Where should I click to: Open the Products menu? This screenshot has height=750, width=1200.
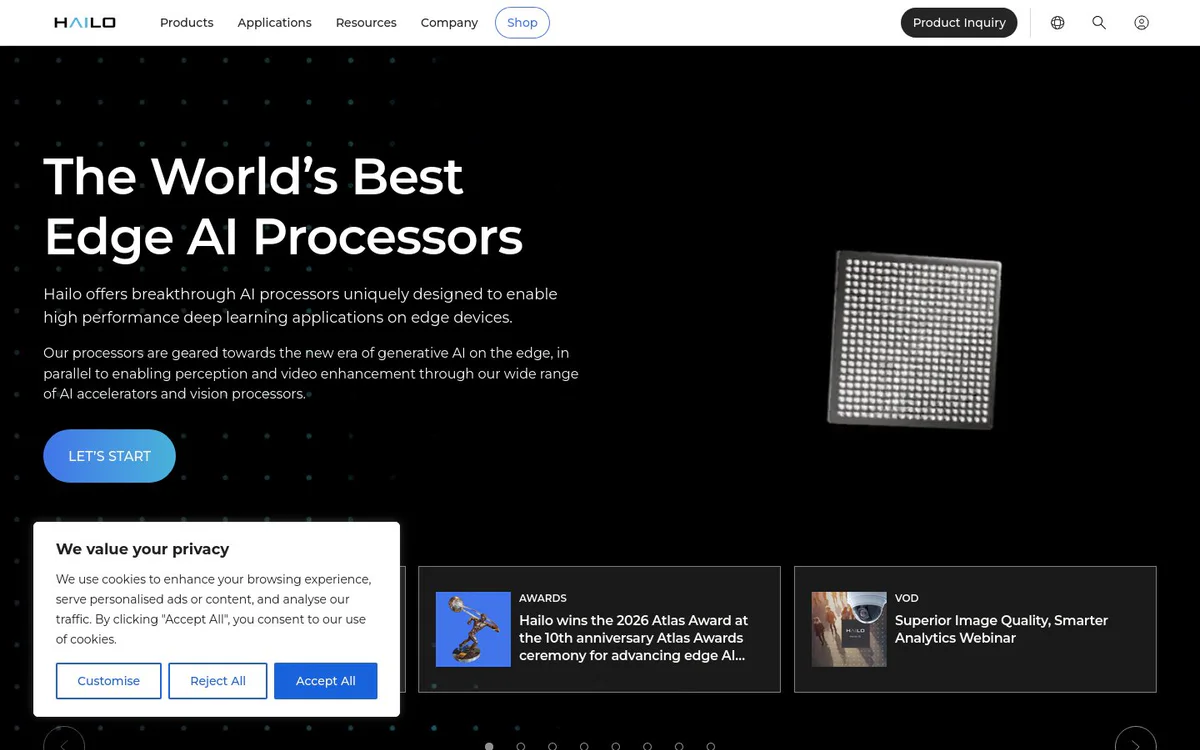point(187,22)
